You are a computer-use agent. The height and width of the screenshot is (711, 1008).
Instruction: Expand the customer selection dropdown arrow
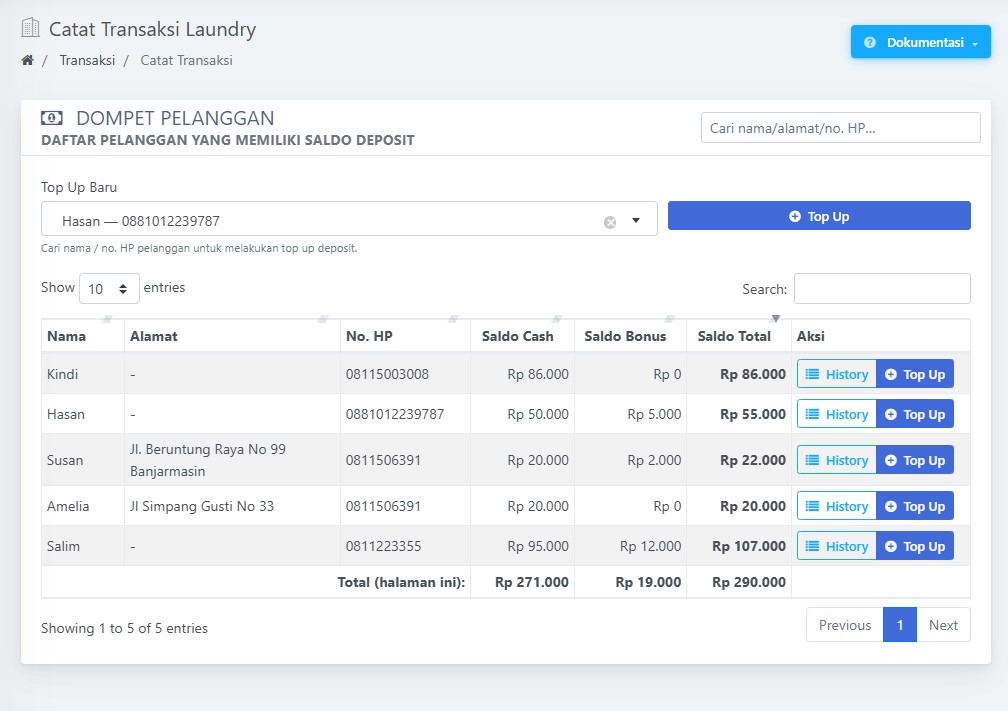636,221
